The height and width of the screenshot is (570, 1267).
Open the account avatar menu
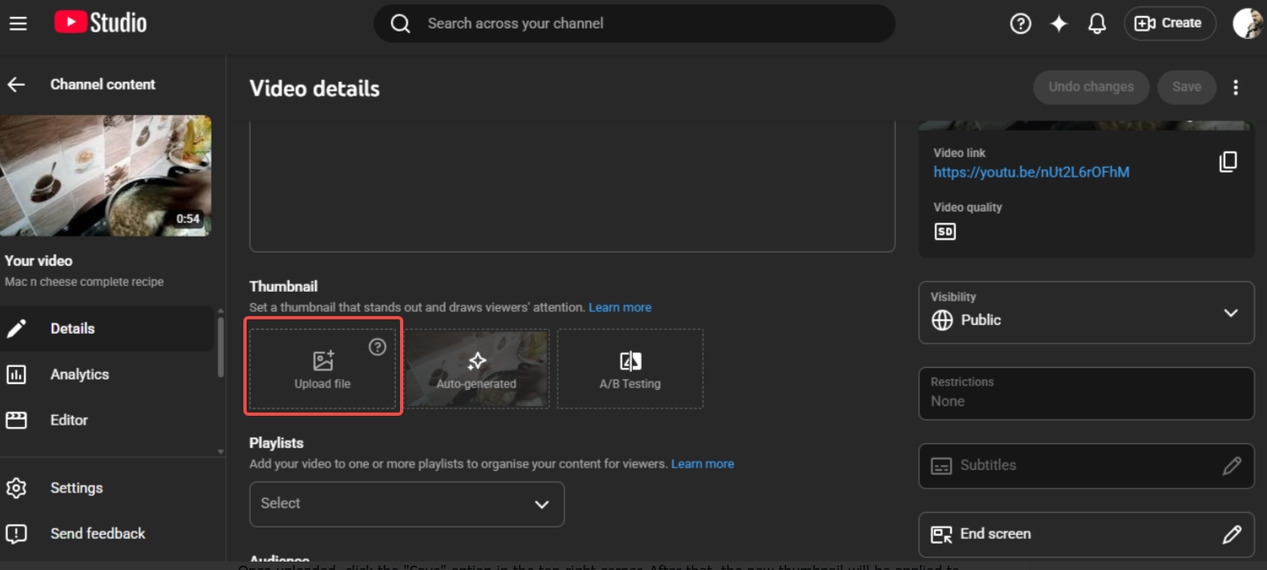pos(1247,23)
